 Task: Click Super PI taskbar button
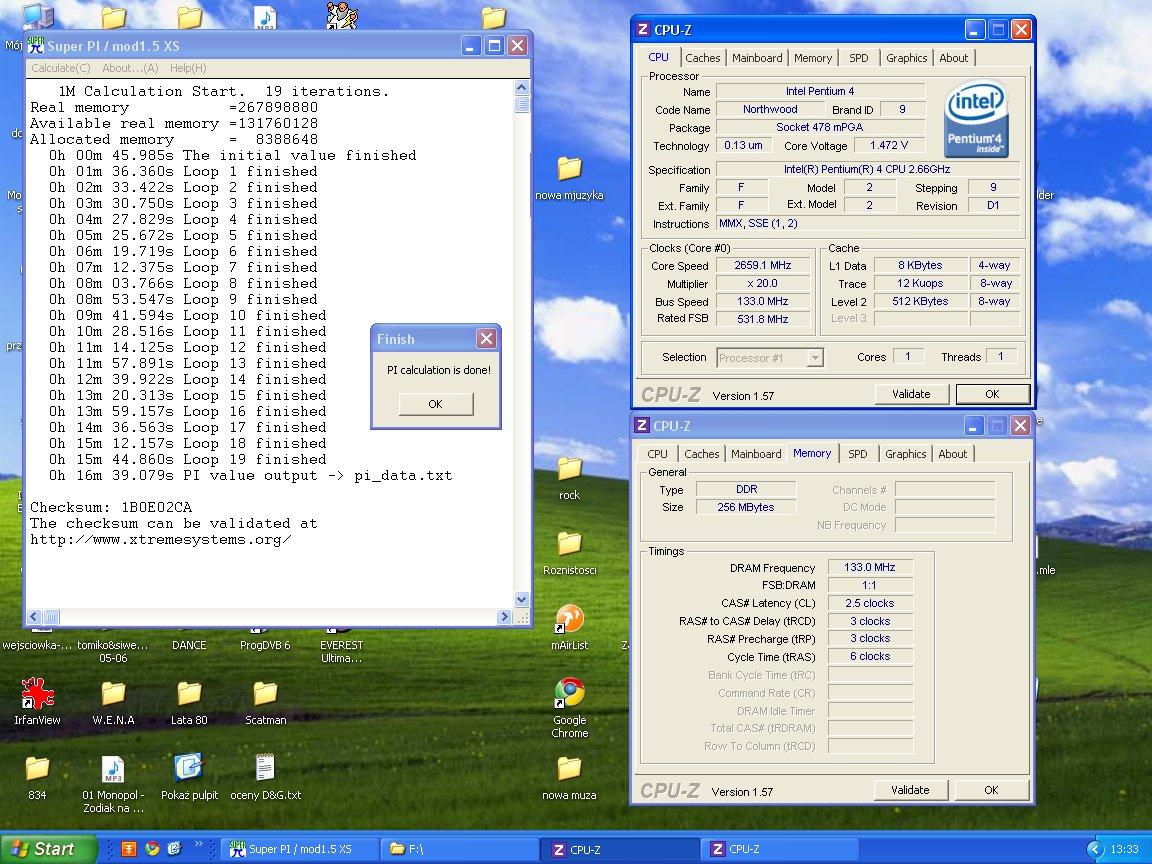pos(300,849)
